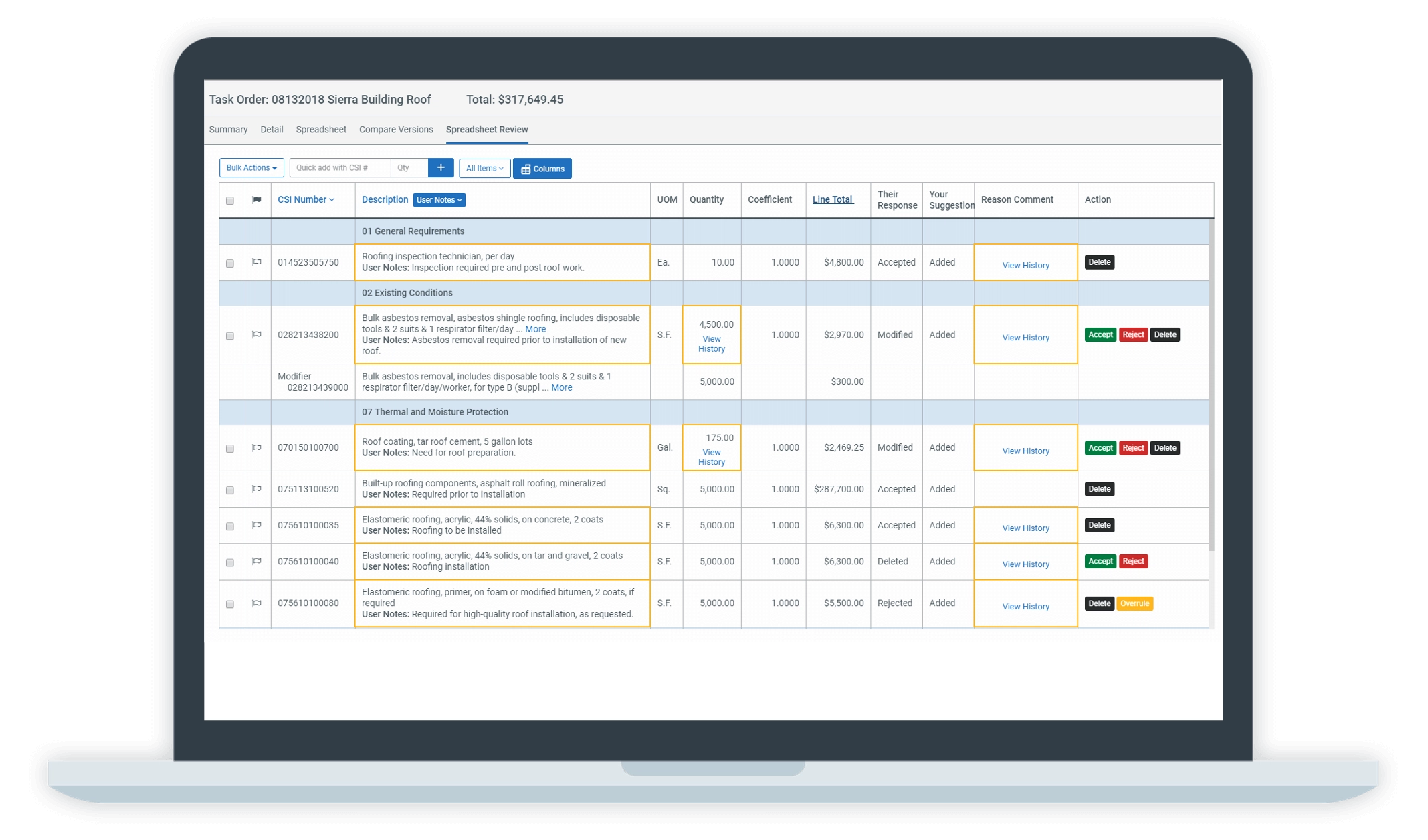Reject the asbestos removal modification
Image resolution: width=1428 pixels, height=840 pixels.
point(1133,335)
